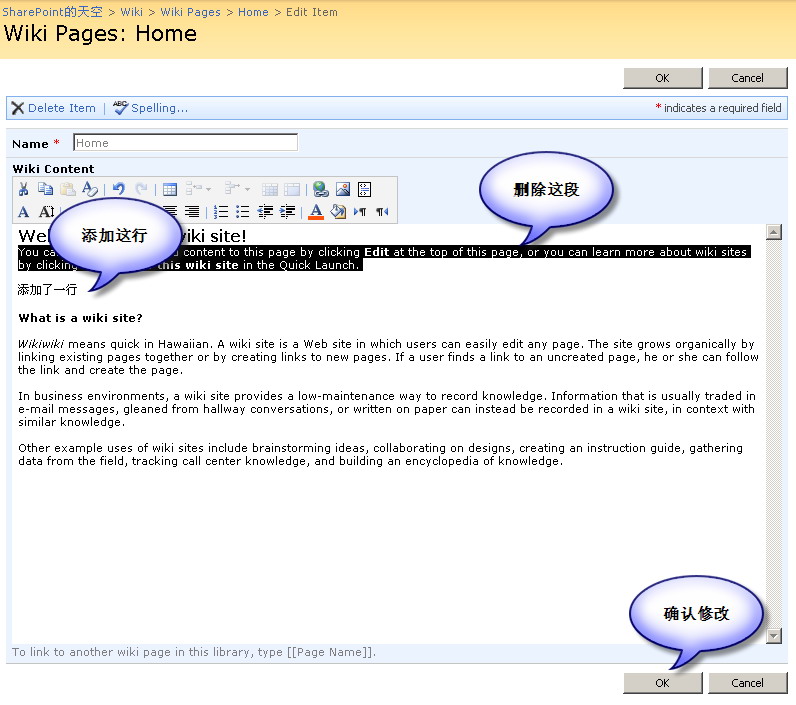Viewport: 796px width, 705px height.
Task: Insert a picture with the image icon
Action: pos(343,189)
